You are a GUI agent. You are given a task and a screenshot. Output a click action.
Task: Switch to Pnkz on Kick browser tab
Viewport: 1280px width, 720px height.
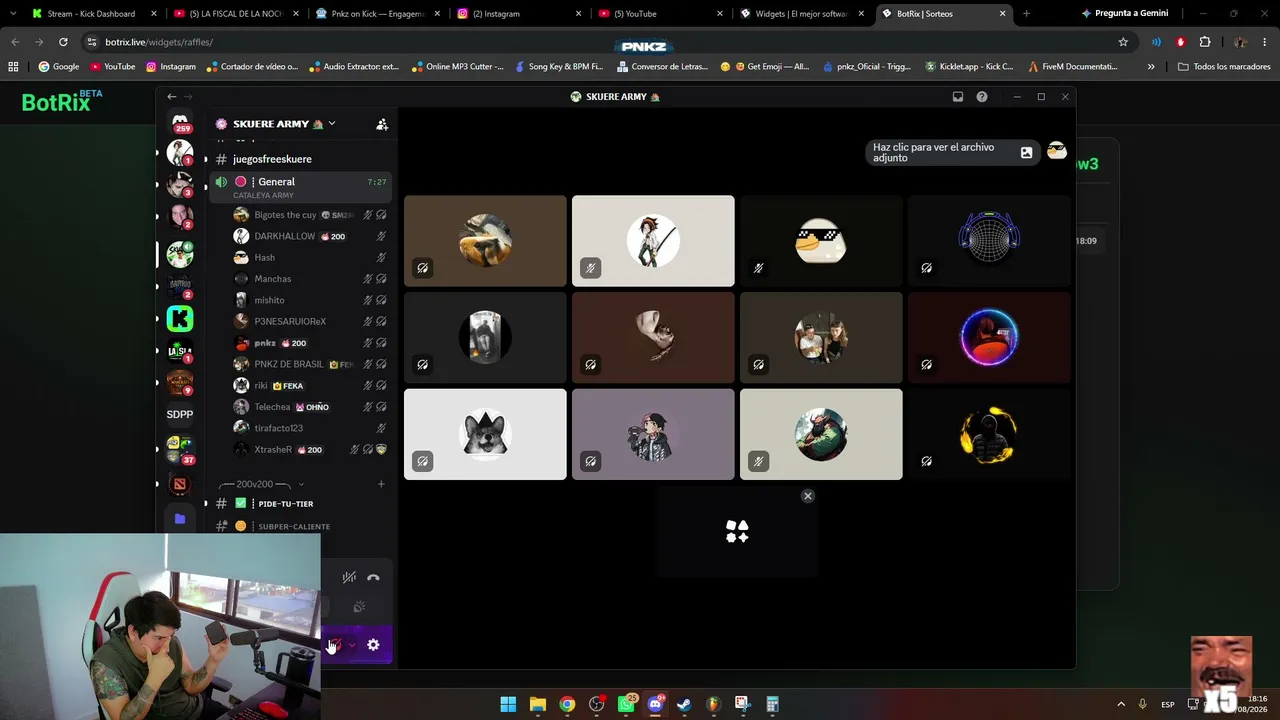click(x=378, y=14)
